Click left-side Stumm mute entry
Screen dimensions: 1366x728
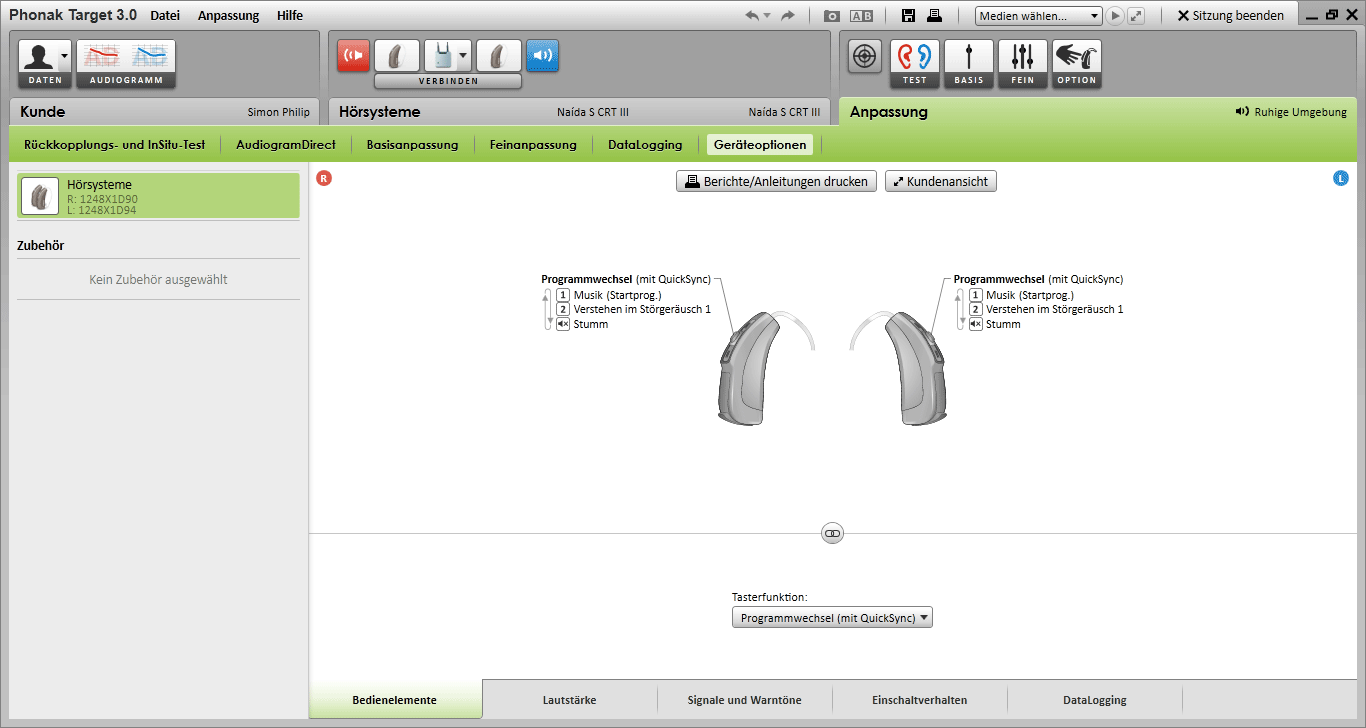point(995,324)
